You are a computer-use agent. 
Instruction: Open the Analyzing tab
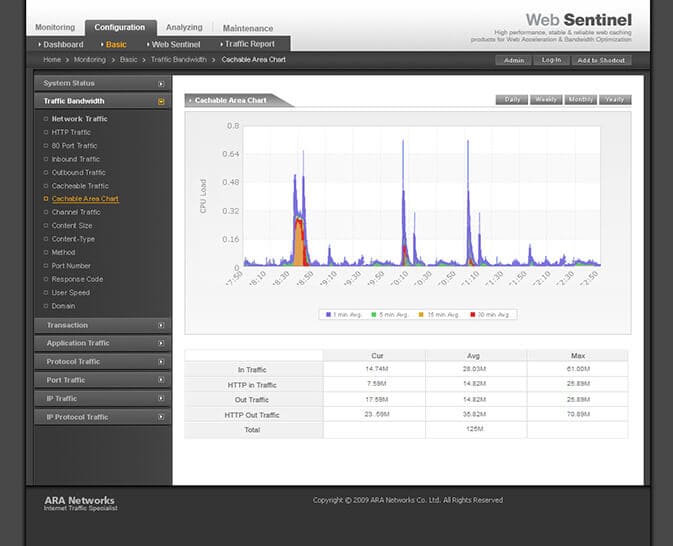click(184, 27)
